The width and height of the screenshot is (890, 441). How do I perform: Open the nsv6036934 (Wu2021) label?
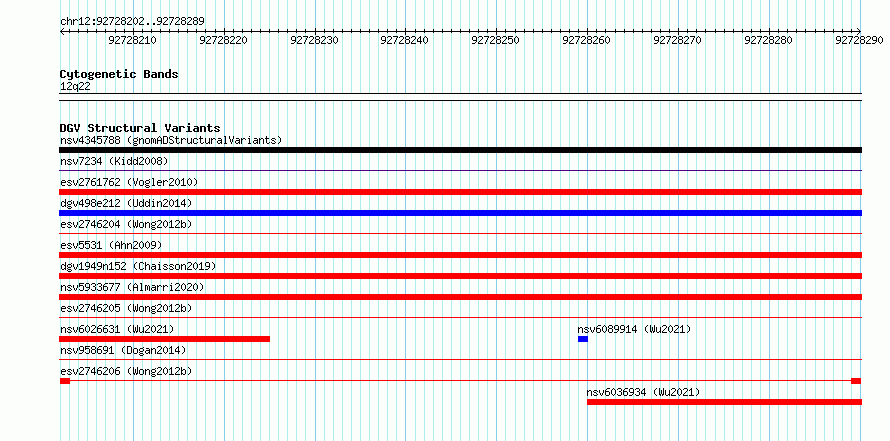643,392
